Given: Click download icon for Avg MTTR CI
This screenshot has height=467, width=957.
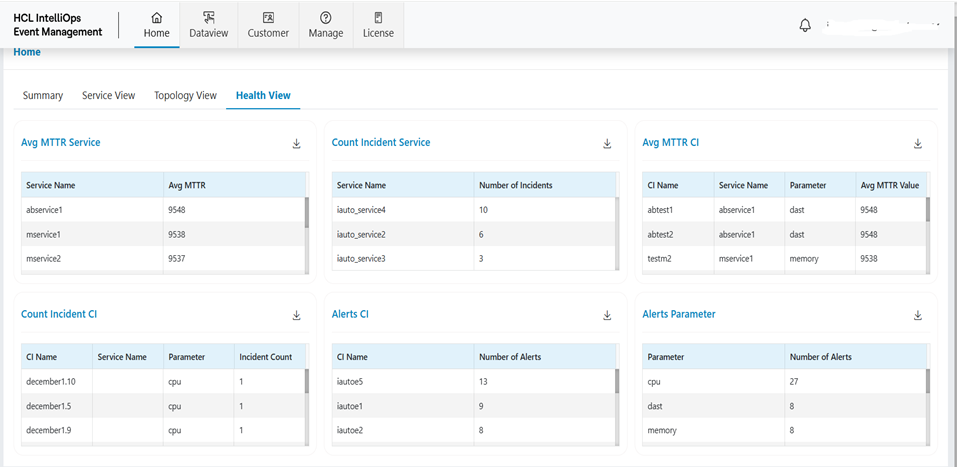Looking at the screenshot, I should coord(918,144).
